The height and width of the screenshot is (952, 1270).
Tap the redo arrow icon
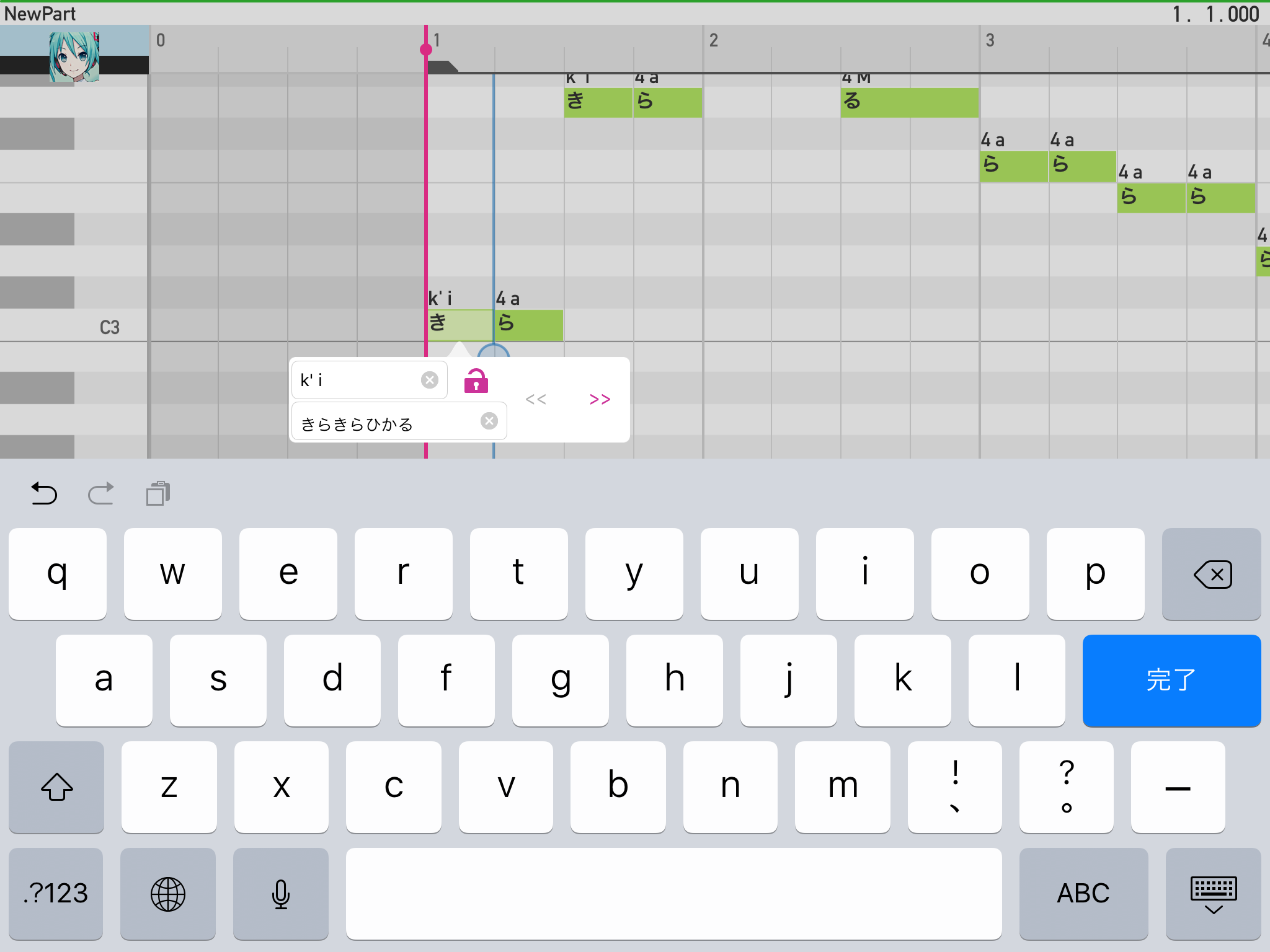click(x=100, y=494)
